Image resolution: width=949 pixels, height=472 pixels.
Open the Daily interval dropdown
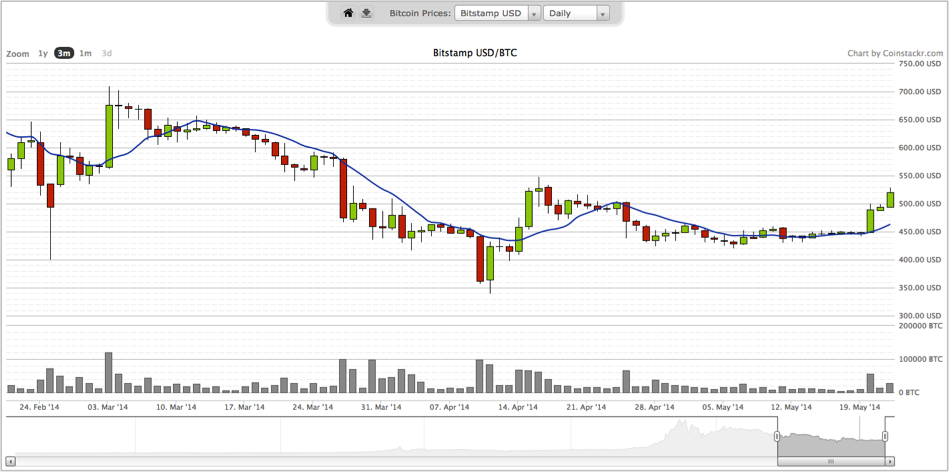point(576,13)
